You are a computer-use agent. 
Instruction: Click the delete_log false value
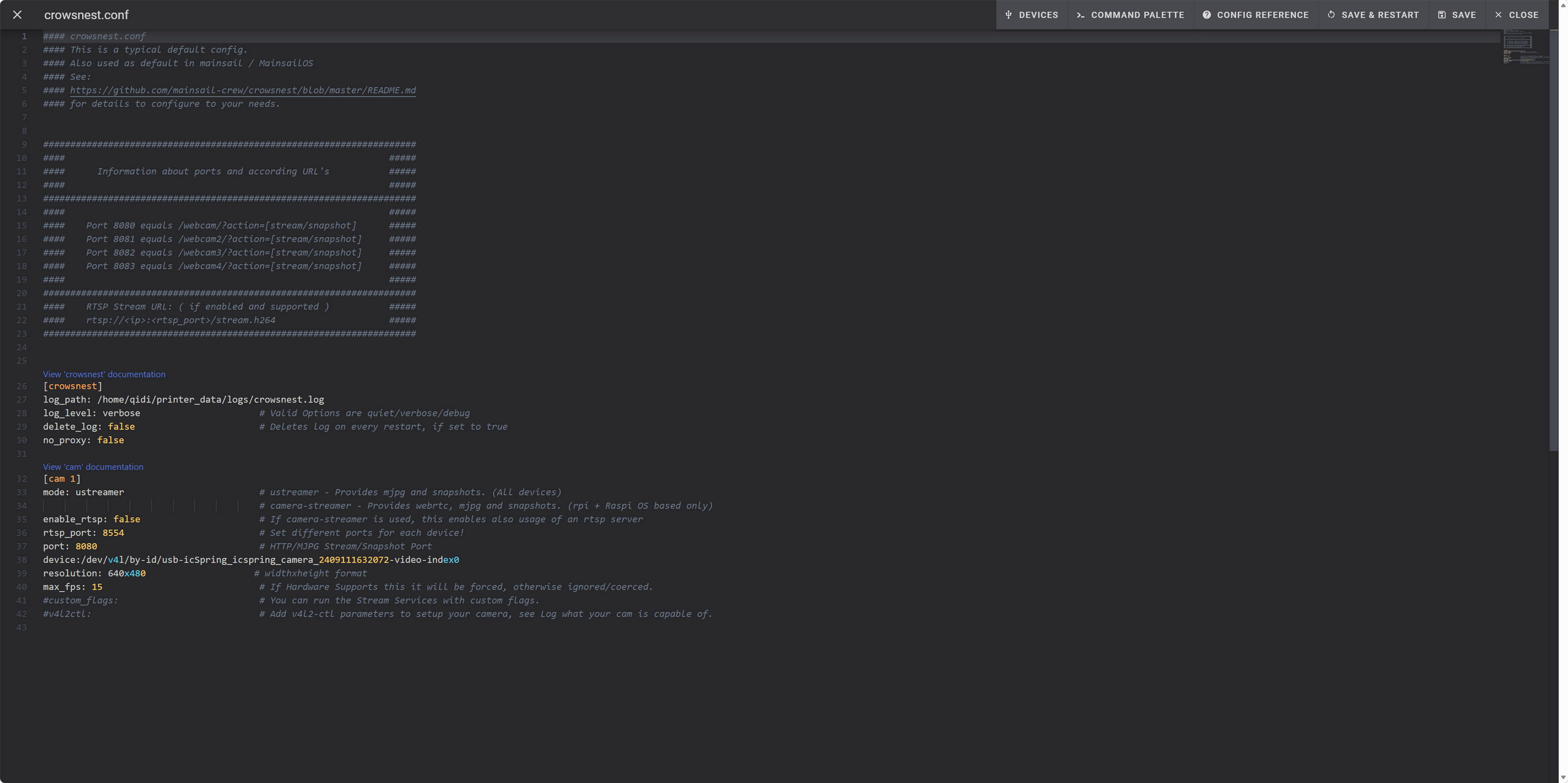(121, 426)
